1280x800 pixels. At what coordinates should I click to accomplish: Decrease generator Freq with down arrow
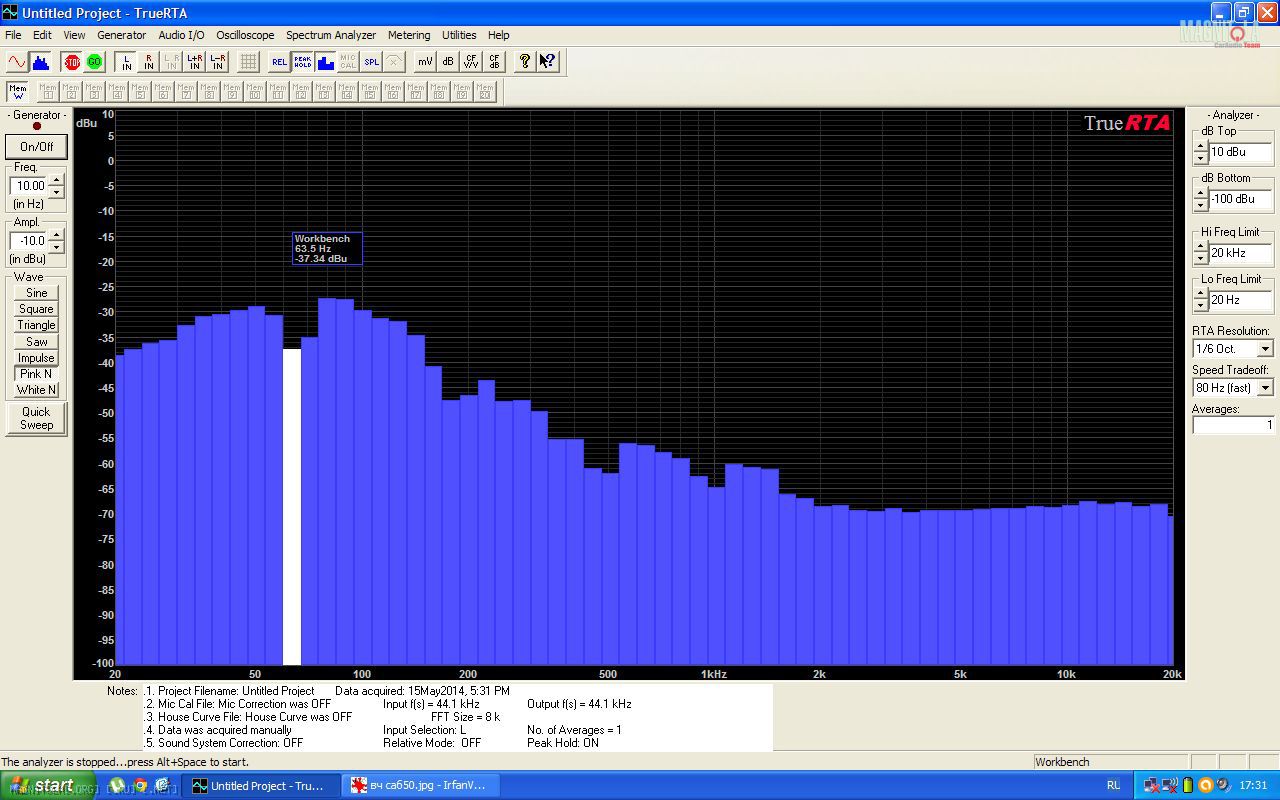click(56, 191)
